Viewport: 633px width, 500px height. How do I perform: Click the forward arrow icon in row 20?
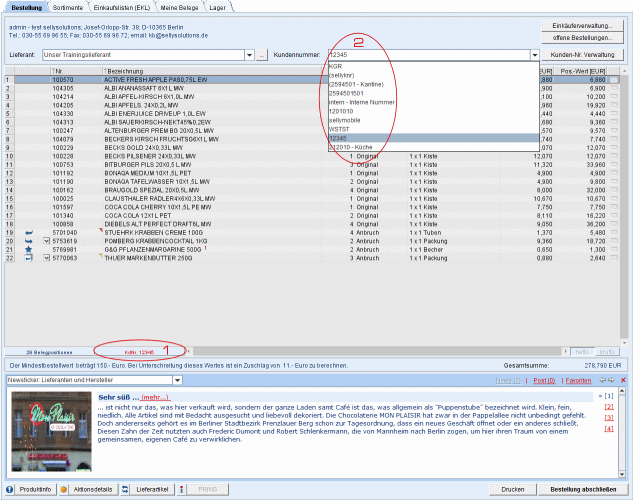29,241
